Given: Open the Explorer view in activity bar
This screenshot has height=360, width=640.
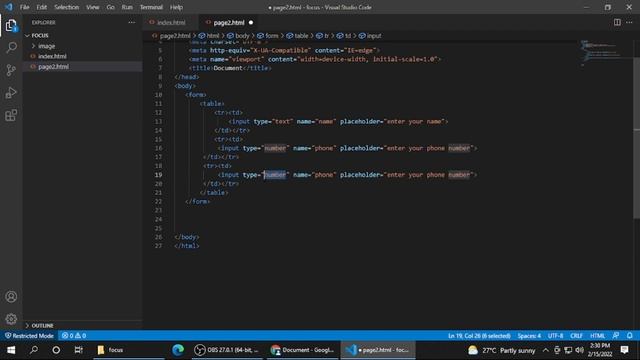Looking at the screenshot, I should (11, 25).
